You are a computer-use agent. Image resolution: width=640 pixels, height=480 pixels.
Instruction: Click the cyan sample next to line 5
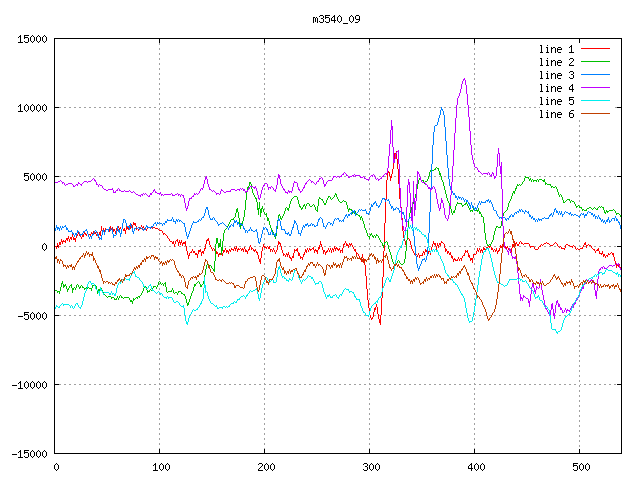click(595, 101)
